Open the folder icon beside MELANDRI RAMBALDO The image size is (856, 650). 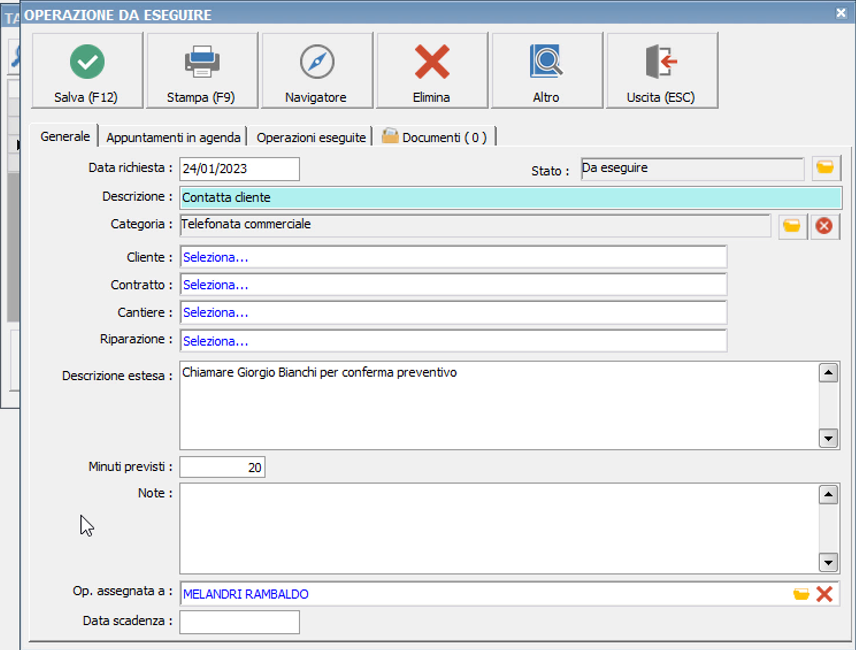[x=801, y=594]
